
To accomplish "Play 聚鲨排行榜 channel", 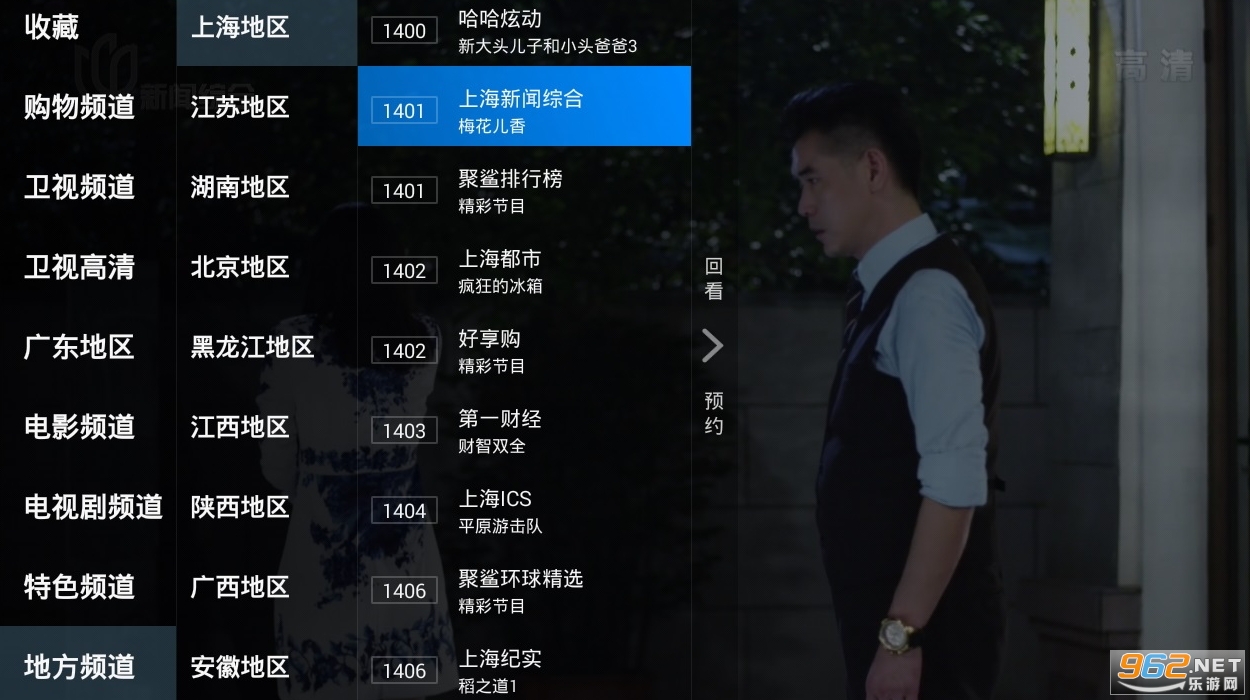I will [x=524, y=186].
